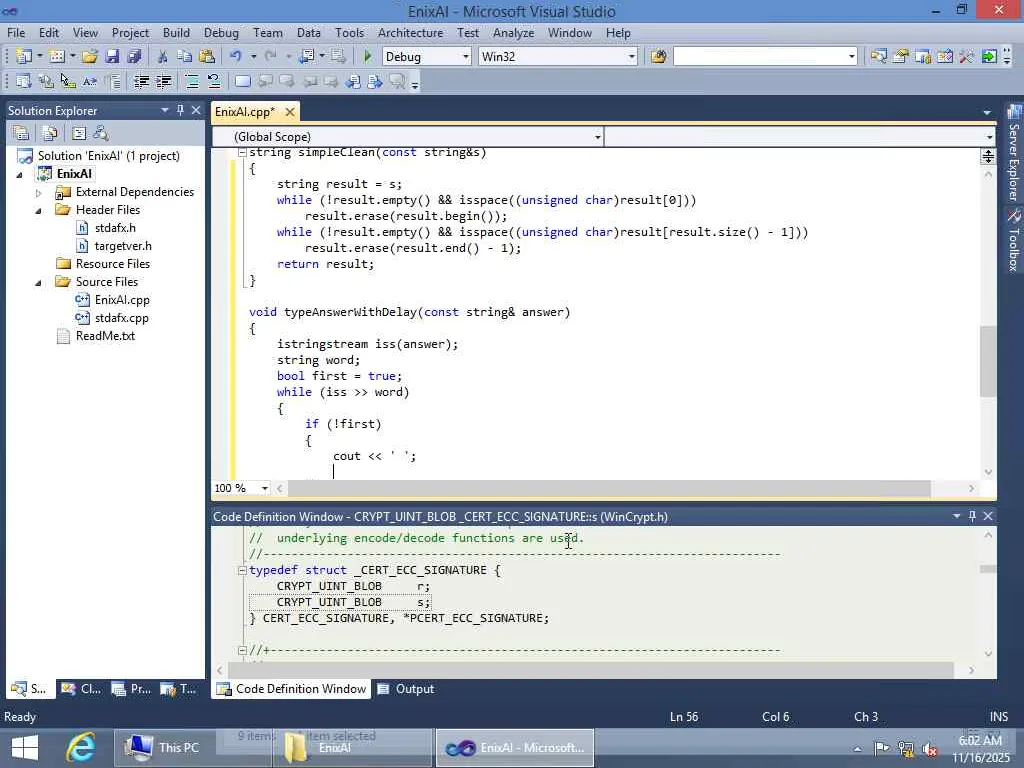Image resolution: width=1024 pixels, height=768 pixels.
Task: Open the Build menu
Action: click(176, 33)
